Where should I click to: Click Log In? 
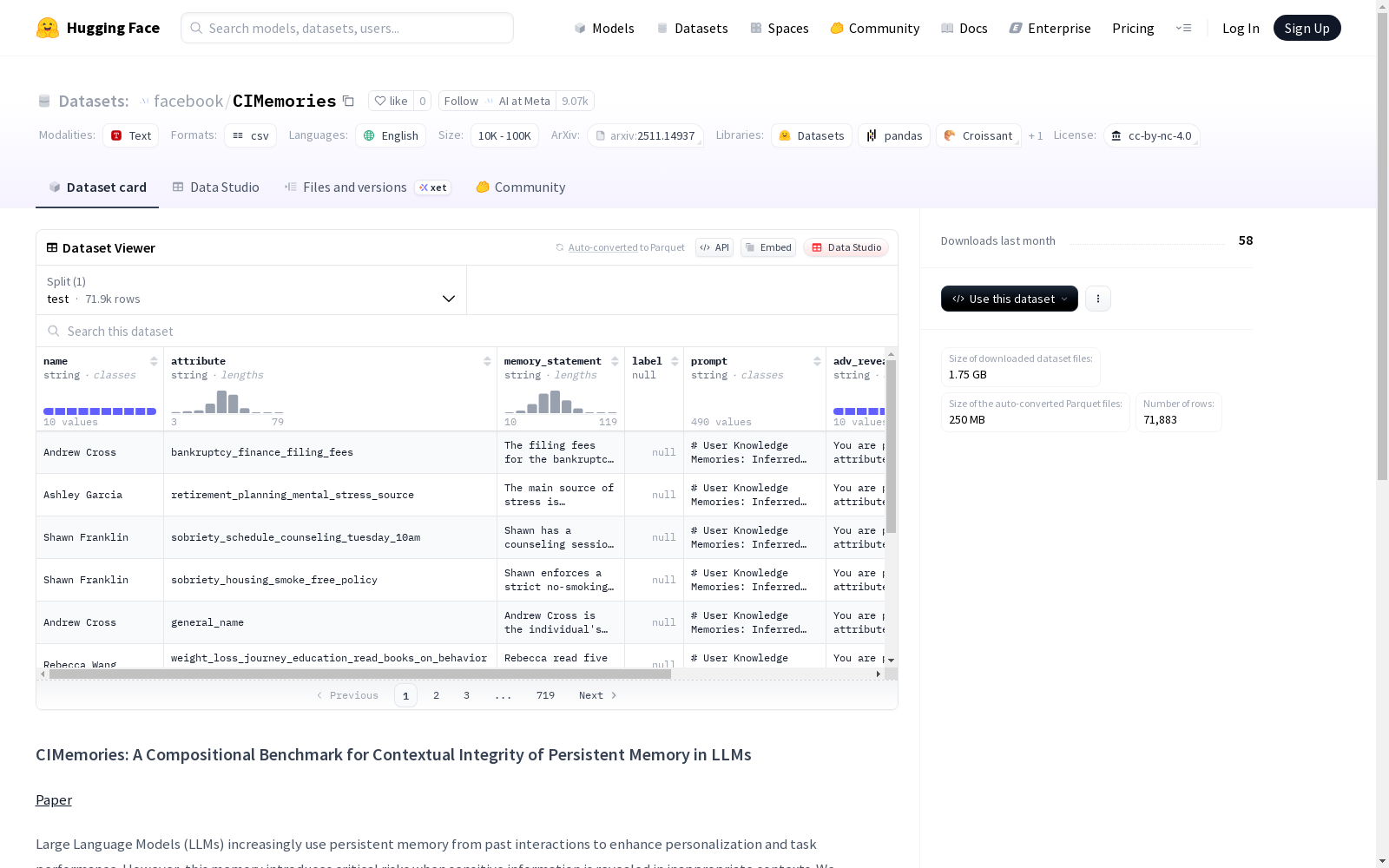1241,28
